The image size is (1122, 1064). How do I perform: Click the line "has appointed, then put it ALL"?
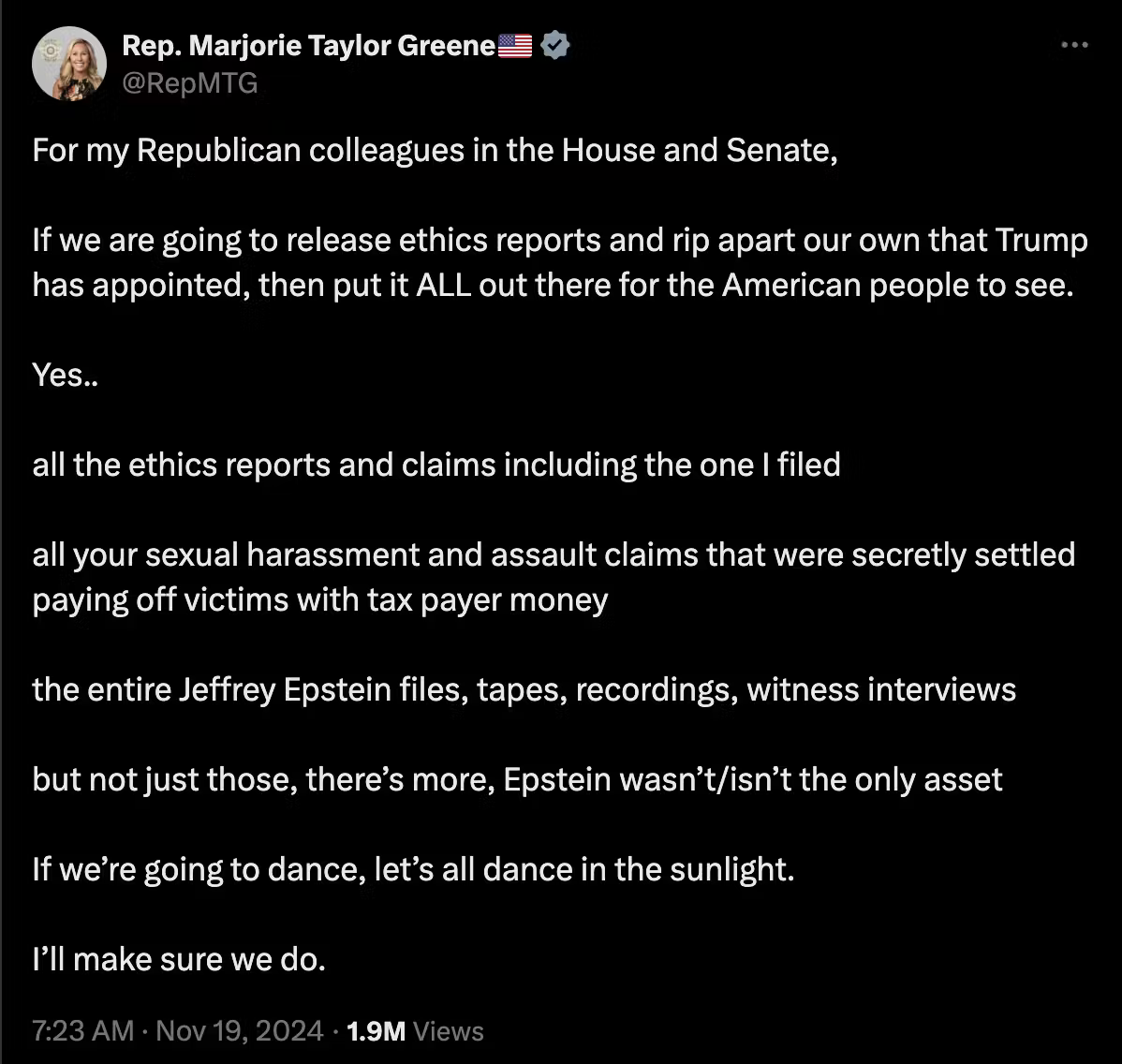(552, 285)
